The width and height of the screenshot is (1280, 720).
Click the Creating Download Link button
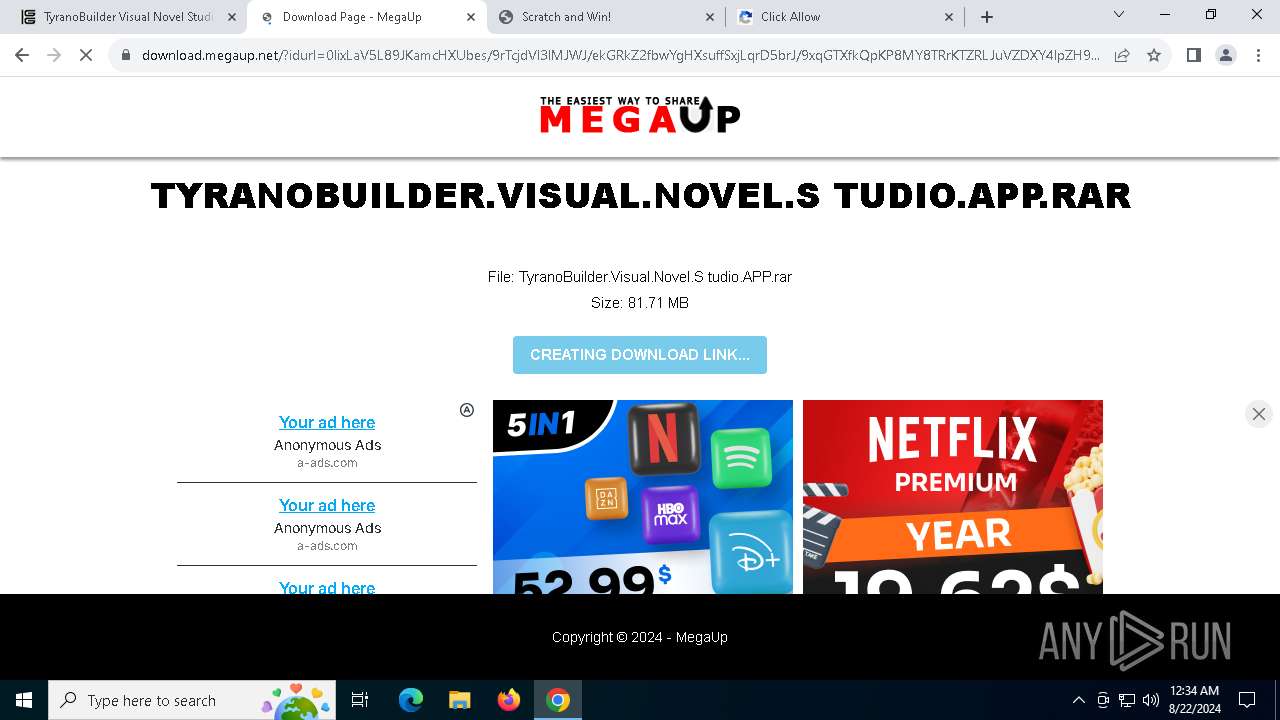[640, 355]
